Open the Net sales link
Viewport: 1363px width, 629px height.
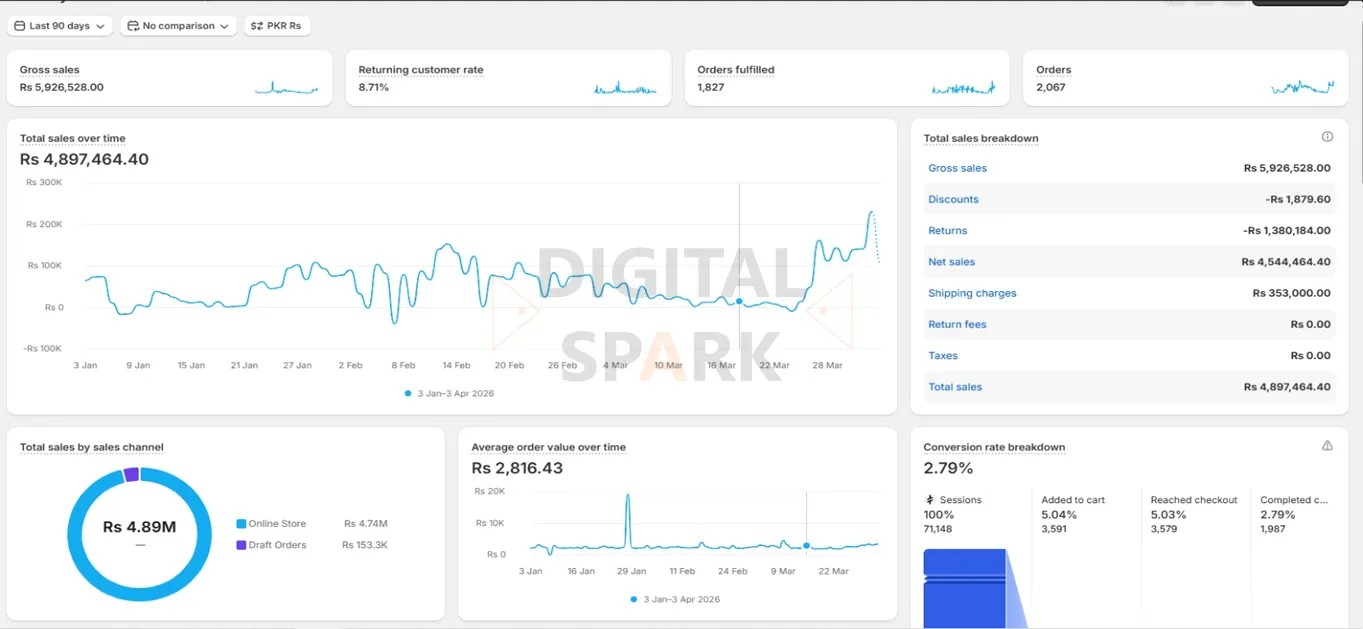(x=950, y=261)
